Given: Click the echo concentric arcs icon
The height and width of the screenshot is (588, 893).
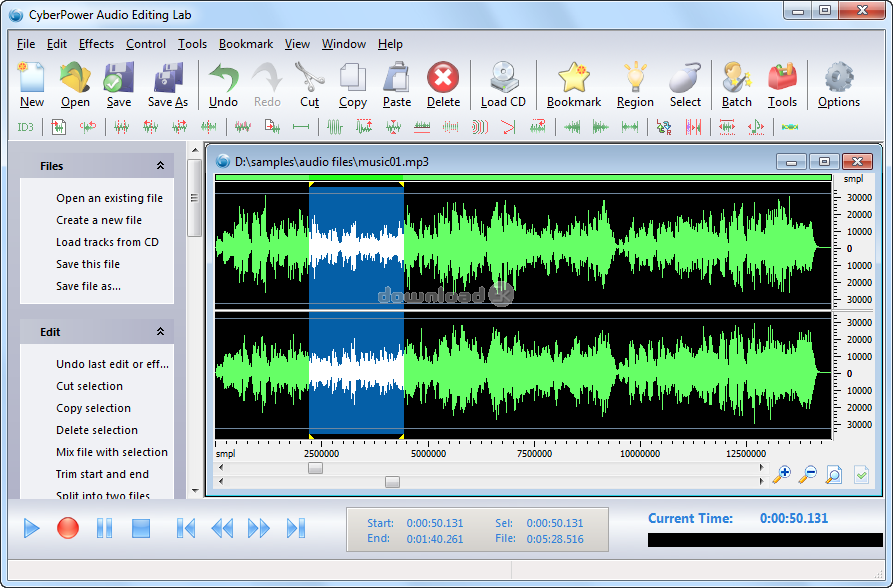Looking at the screenshot, I should point(480,126).
